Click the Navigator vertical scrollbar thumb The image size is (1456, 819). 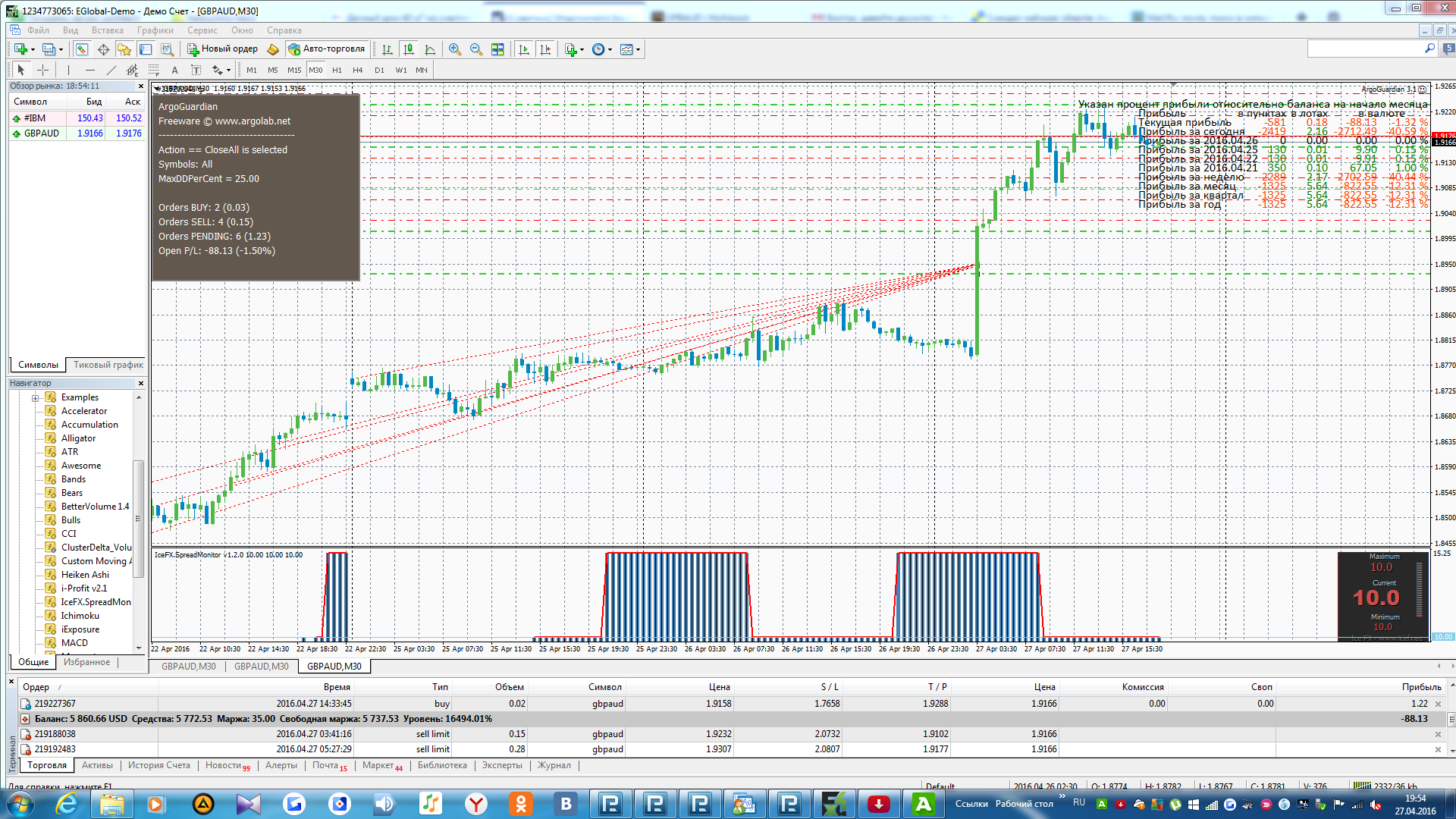138,519
